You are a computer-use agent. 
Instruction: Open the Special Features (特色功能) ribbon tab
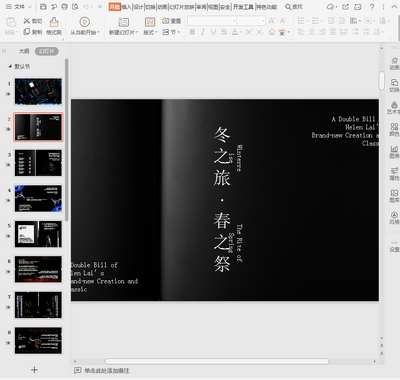coord(266,7)
